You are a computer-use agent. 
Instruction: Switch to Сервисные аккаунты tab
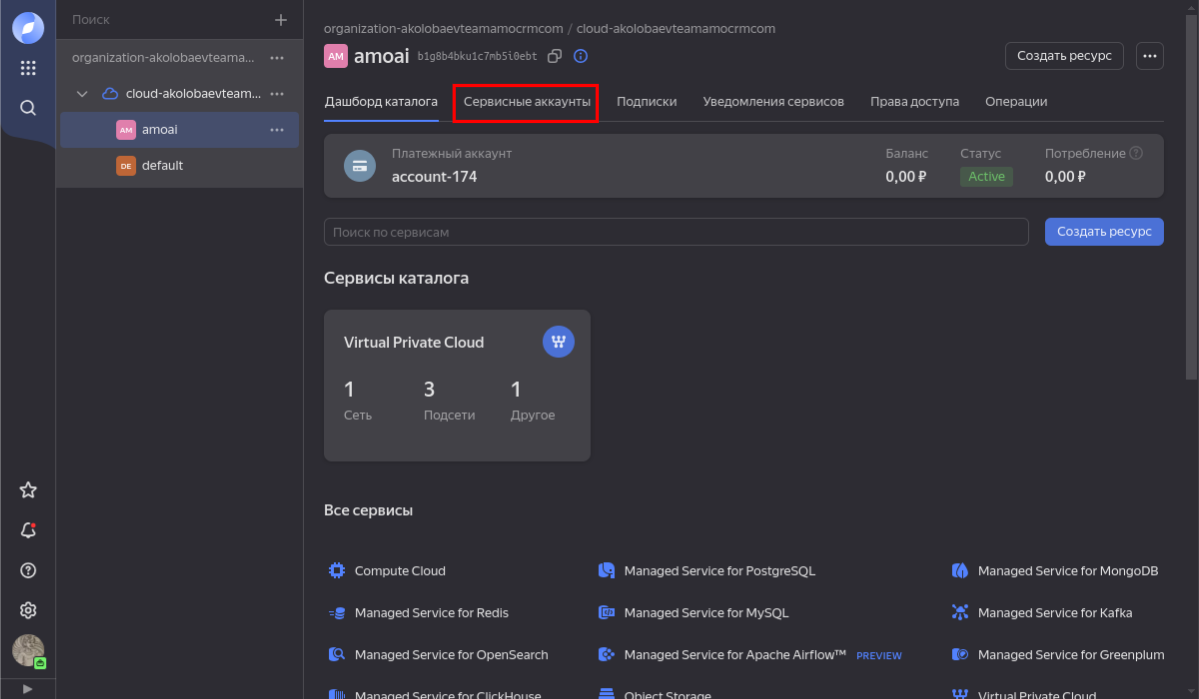(527, 102)
